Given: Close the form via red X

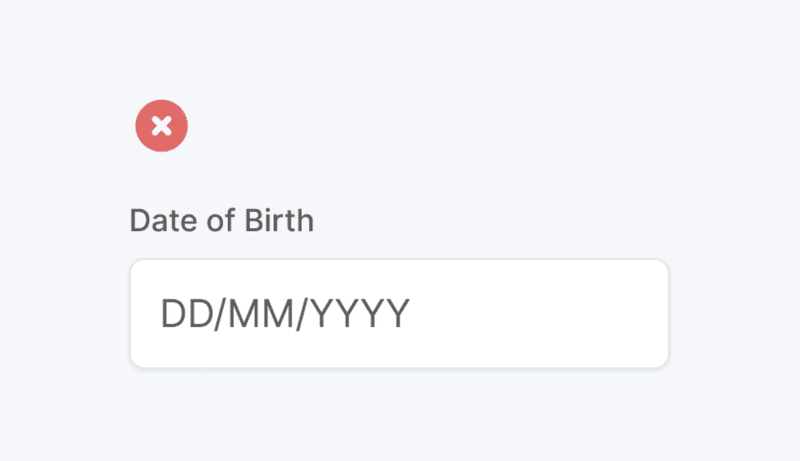Looking at the screenshot, I should click(161, 125).
